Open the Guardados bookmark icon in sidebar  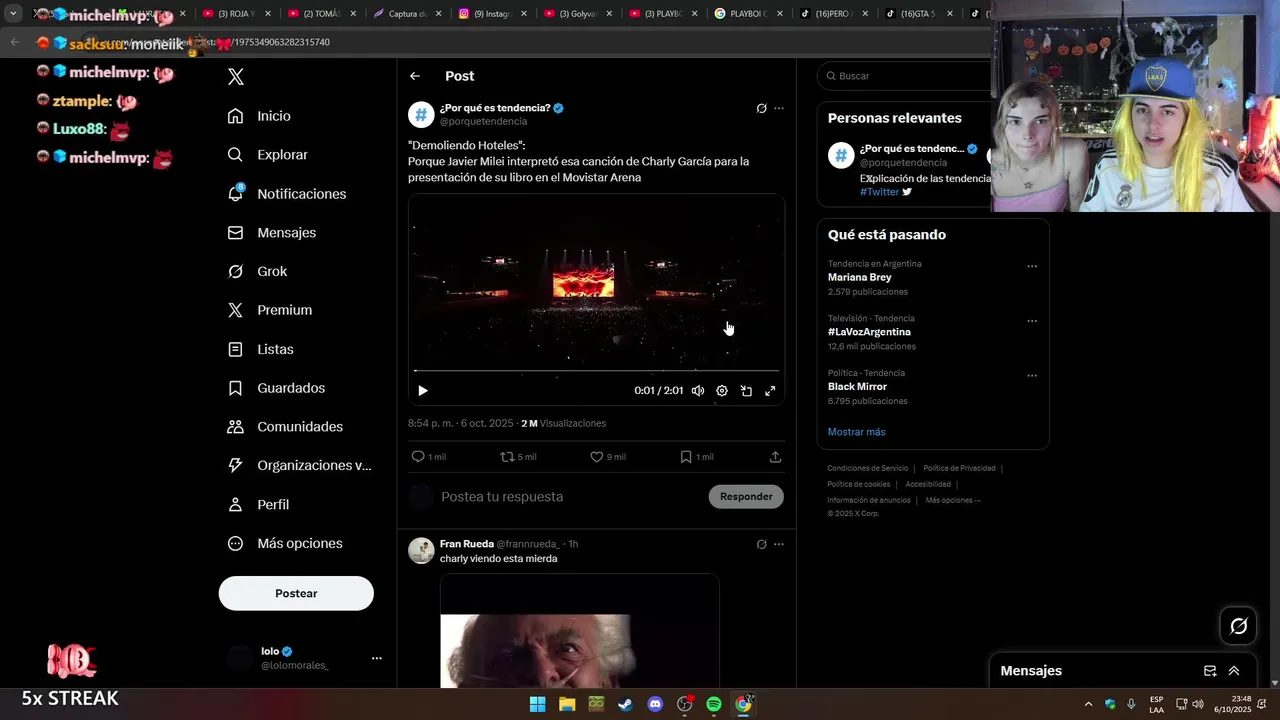(235, 388)
